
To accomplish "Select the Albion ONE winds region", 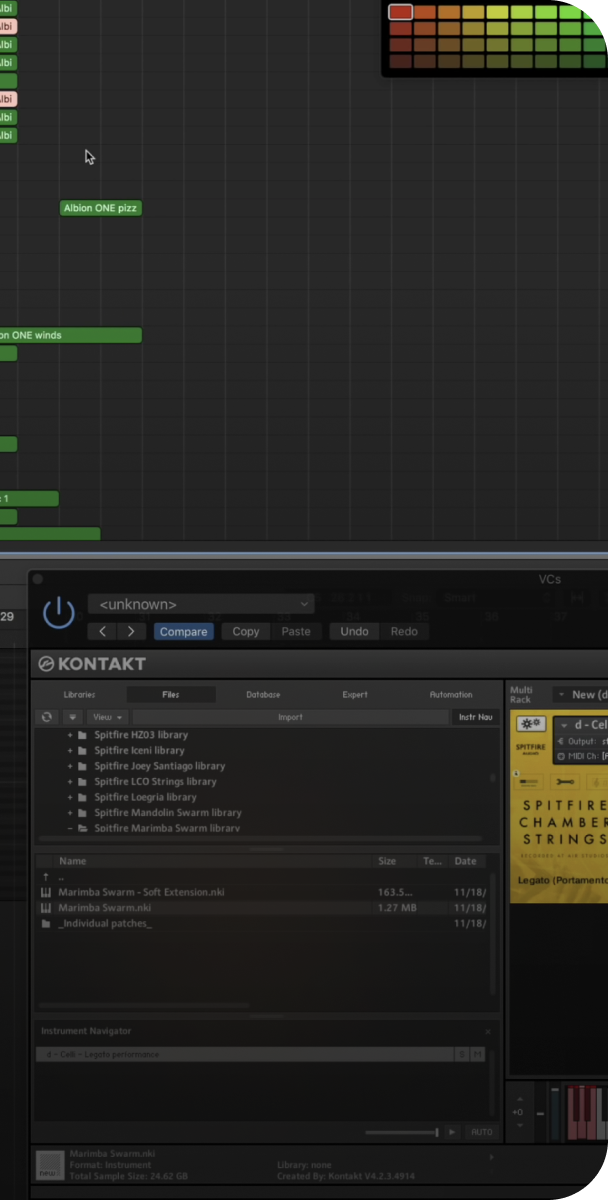I will pyautogui.click(x=71, y=335).
